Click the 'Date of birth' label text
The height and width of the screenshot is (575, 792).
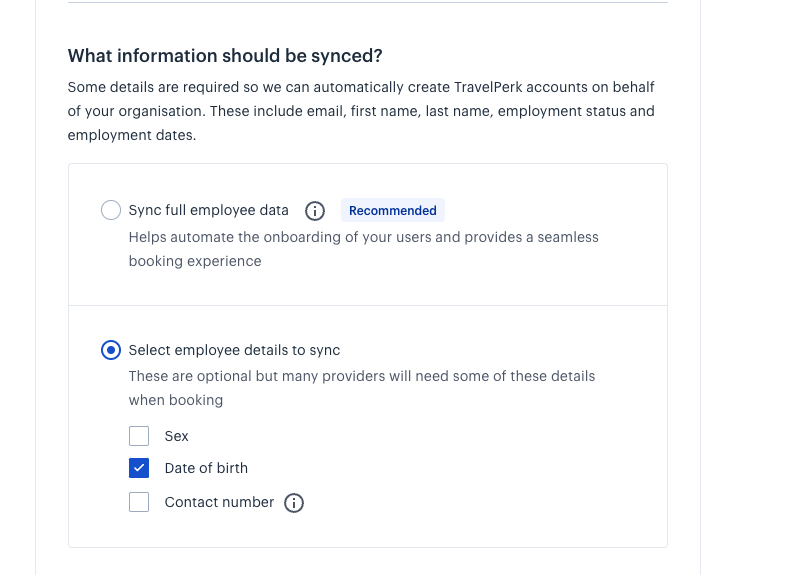coord(206,468)
